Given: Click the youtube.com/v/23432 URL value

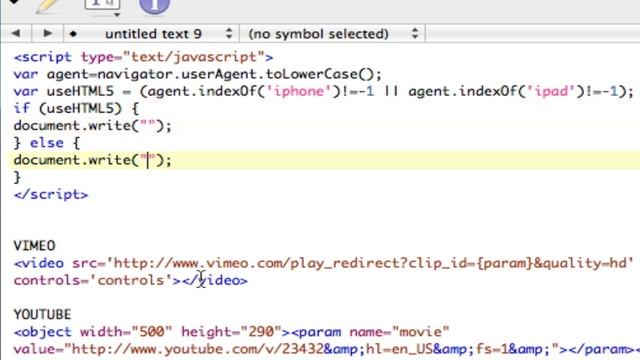Looking at the screenshot, I should 197,349.
